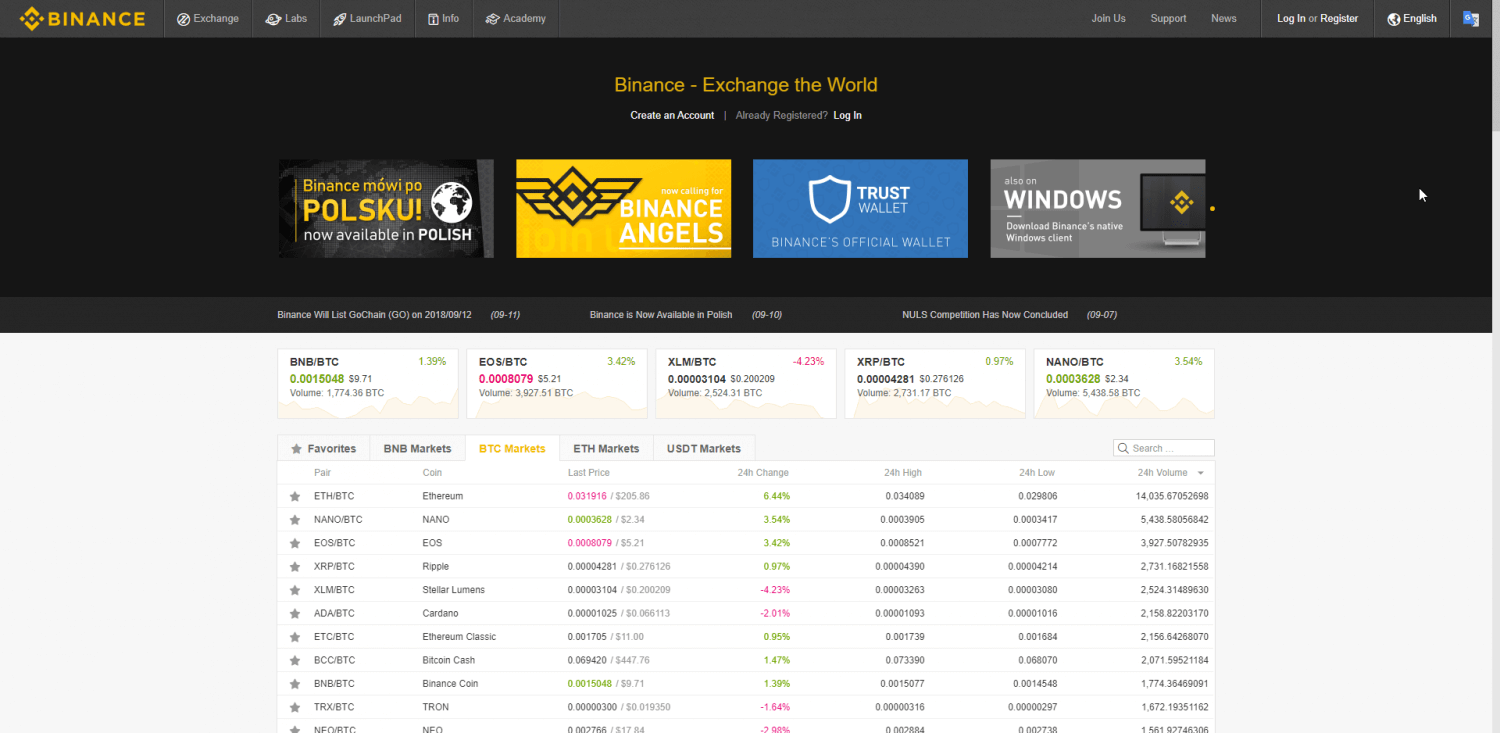The height and width of the screenshot is (733, 1500).
Task: Click the Binance logo icon
Action: click(31, 18)
